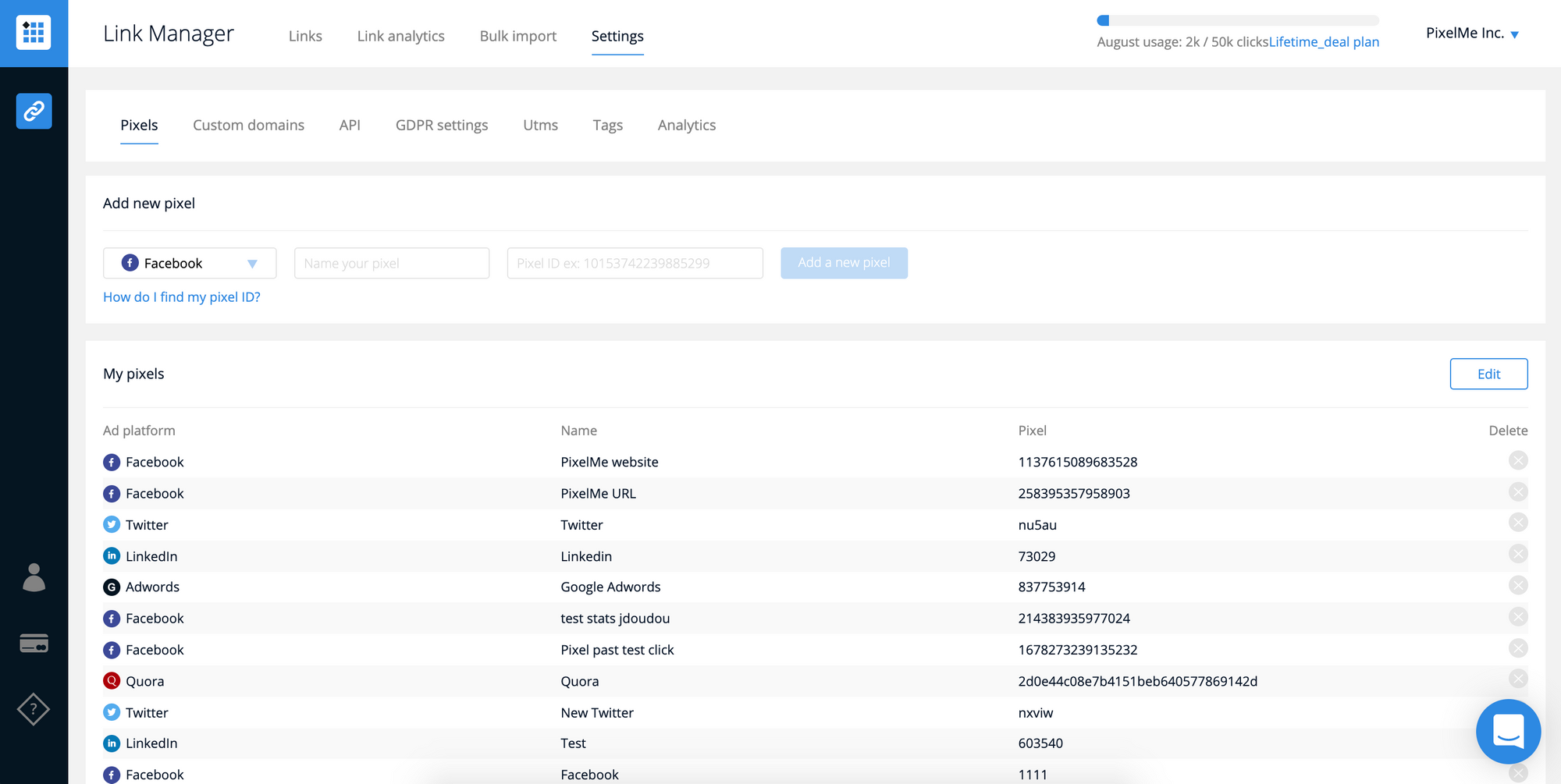Click the Facebook icon in PixelMe URL row
Image resolution: width=1561 pixels, height=784 pixels.
[x=112, y=494]
